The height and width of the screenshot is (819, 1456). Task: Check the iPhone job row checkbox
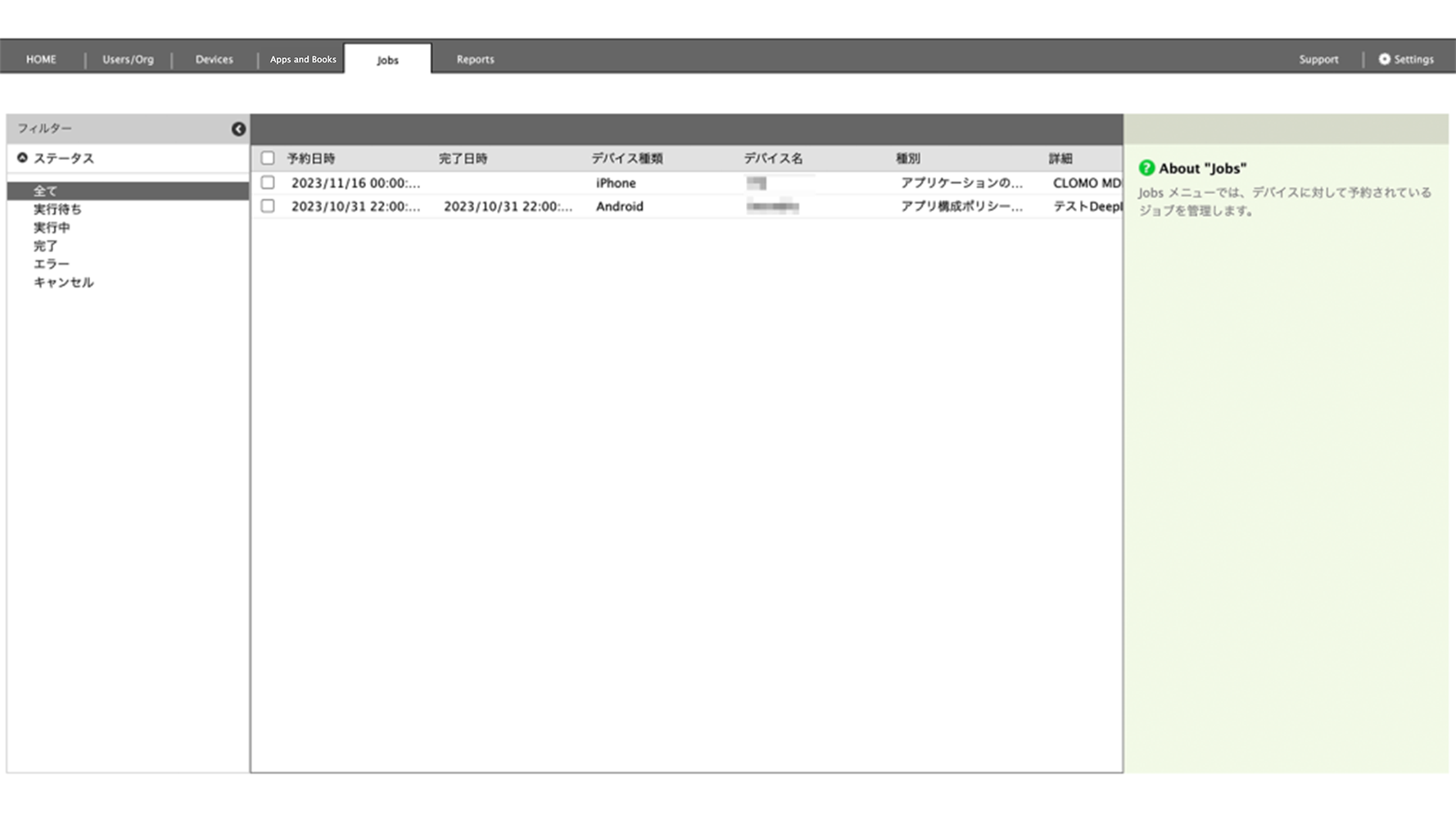click(x=268, y=183)
